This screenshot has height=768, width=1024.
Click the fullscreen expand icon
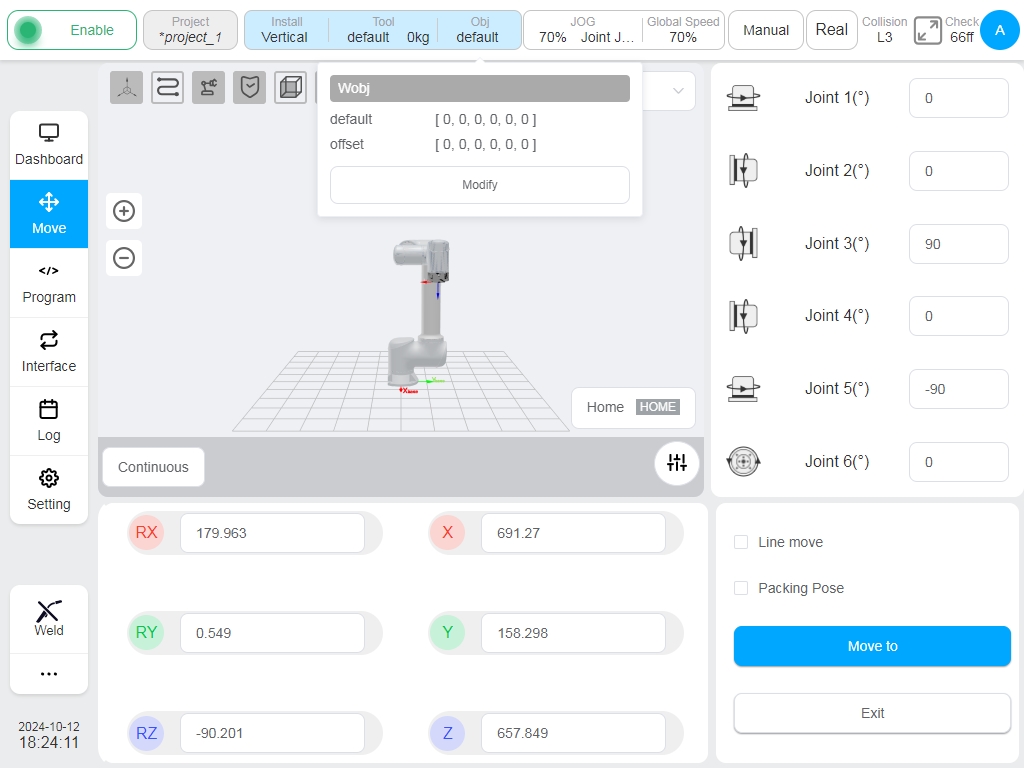click(927, 31)
